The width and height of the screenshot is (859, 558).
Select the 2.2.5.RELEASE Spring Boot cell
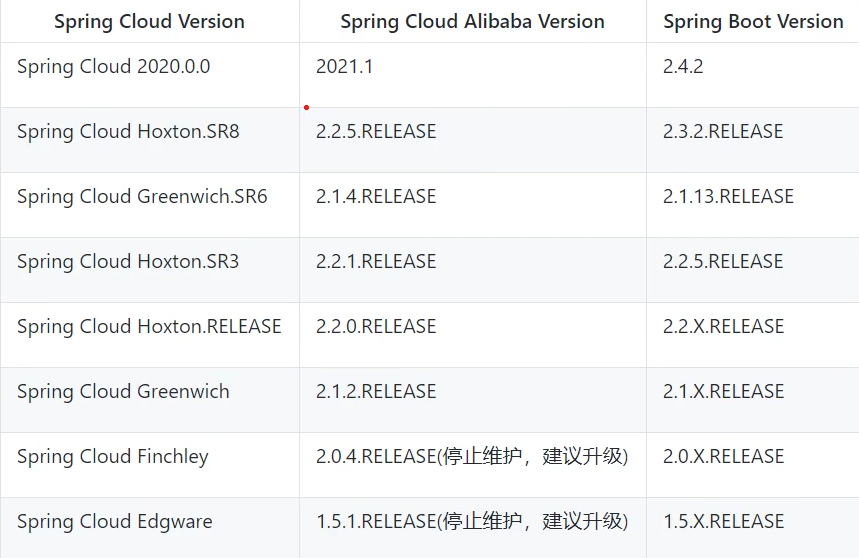pyautogui.click(x=753, y=270)
